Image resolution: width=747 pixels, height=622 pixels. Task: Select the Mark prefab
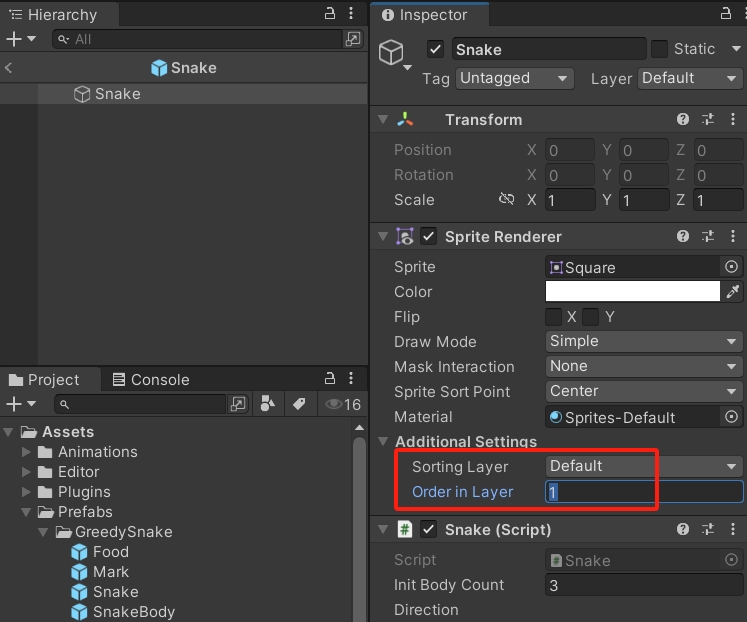click(x=100, y=572)
